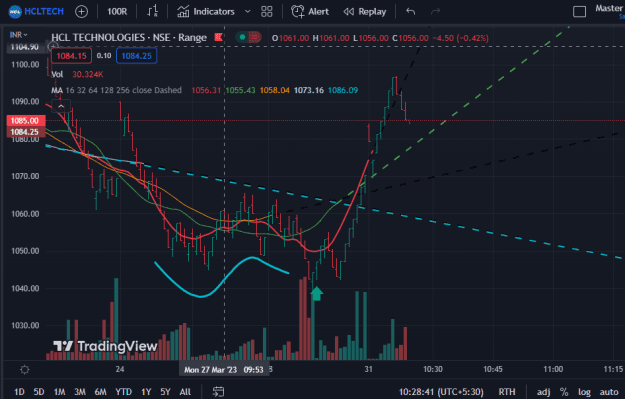This screenshot has width=625, height=399.
Task: Toggle percent scale mode
Action: (x=564, y=392)
